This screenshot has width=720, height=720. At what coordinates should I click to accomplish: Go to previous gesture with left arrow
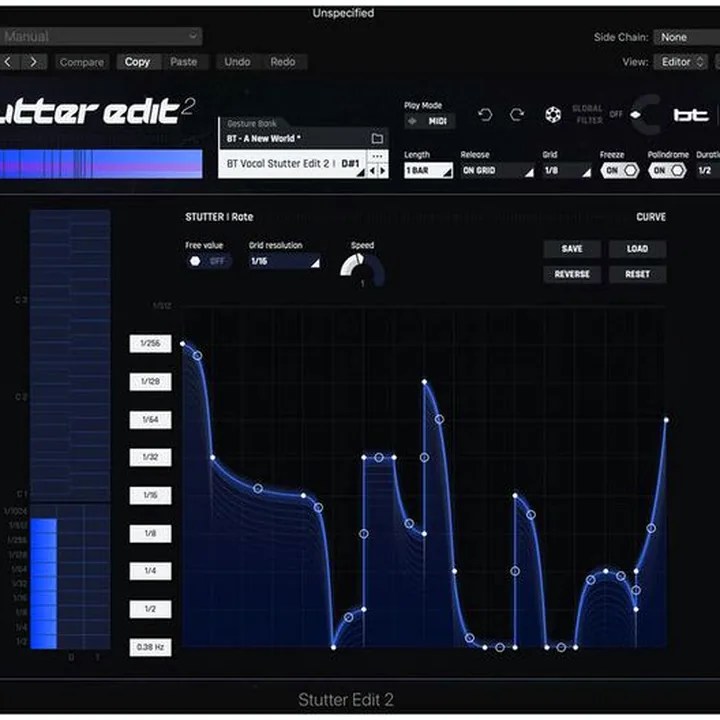[x=372, y=171]
